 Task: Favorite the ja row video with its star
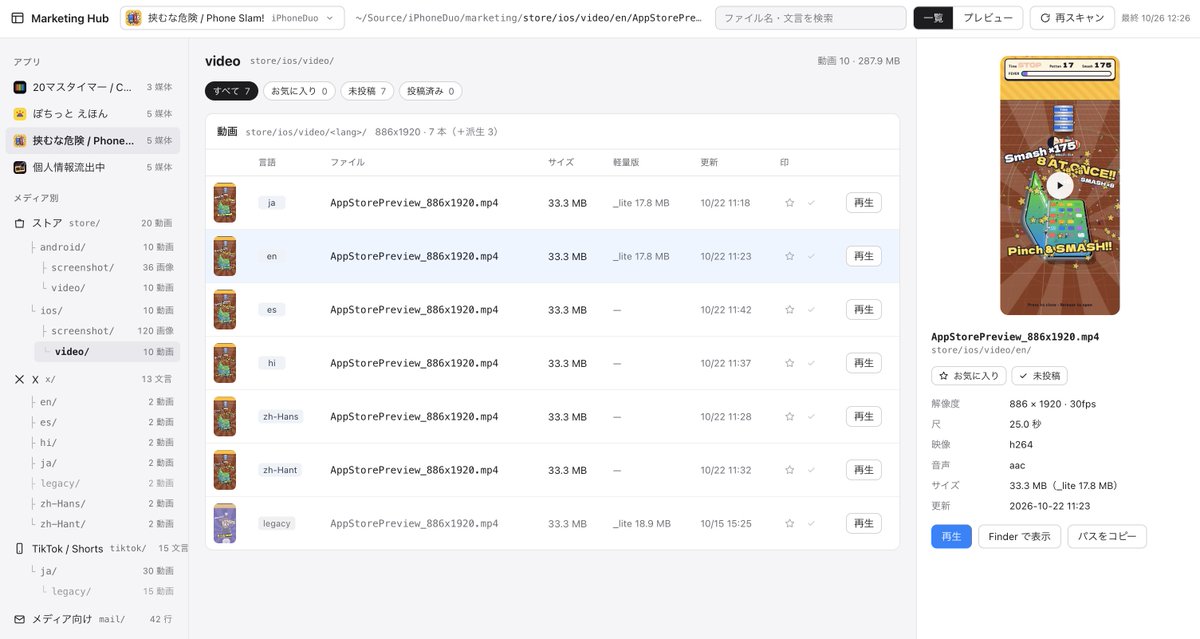(790, 203)
